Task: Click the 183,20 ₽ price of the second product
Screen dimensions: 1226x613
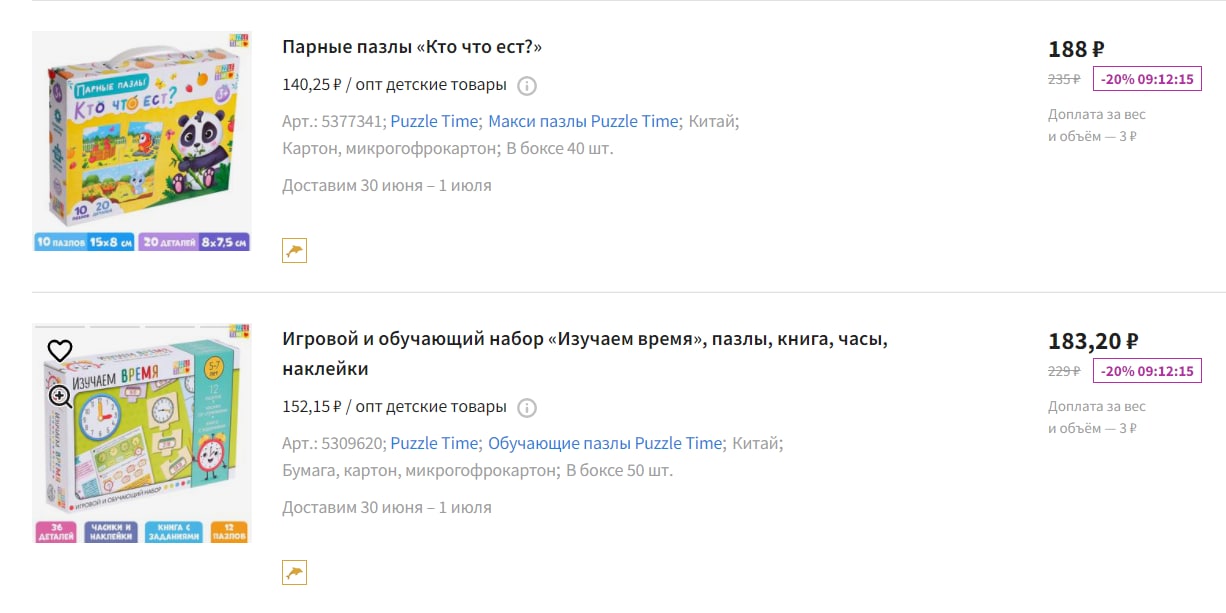Action: [1093, 341]
